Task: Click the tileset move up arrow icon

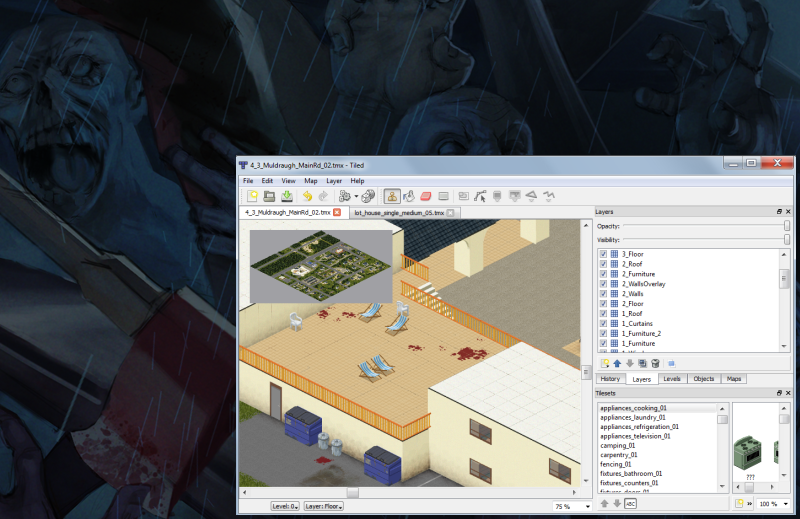Action: point(605,504)
